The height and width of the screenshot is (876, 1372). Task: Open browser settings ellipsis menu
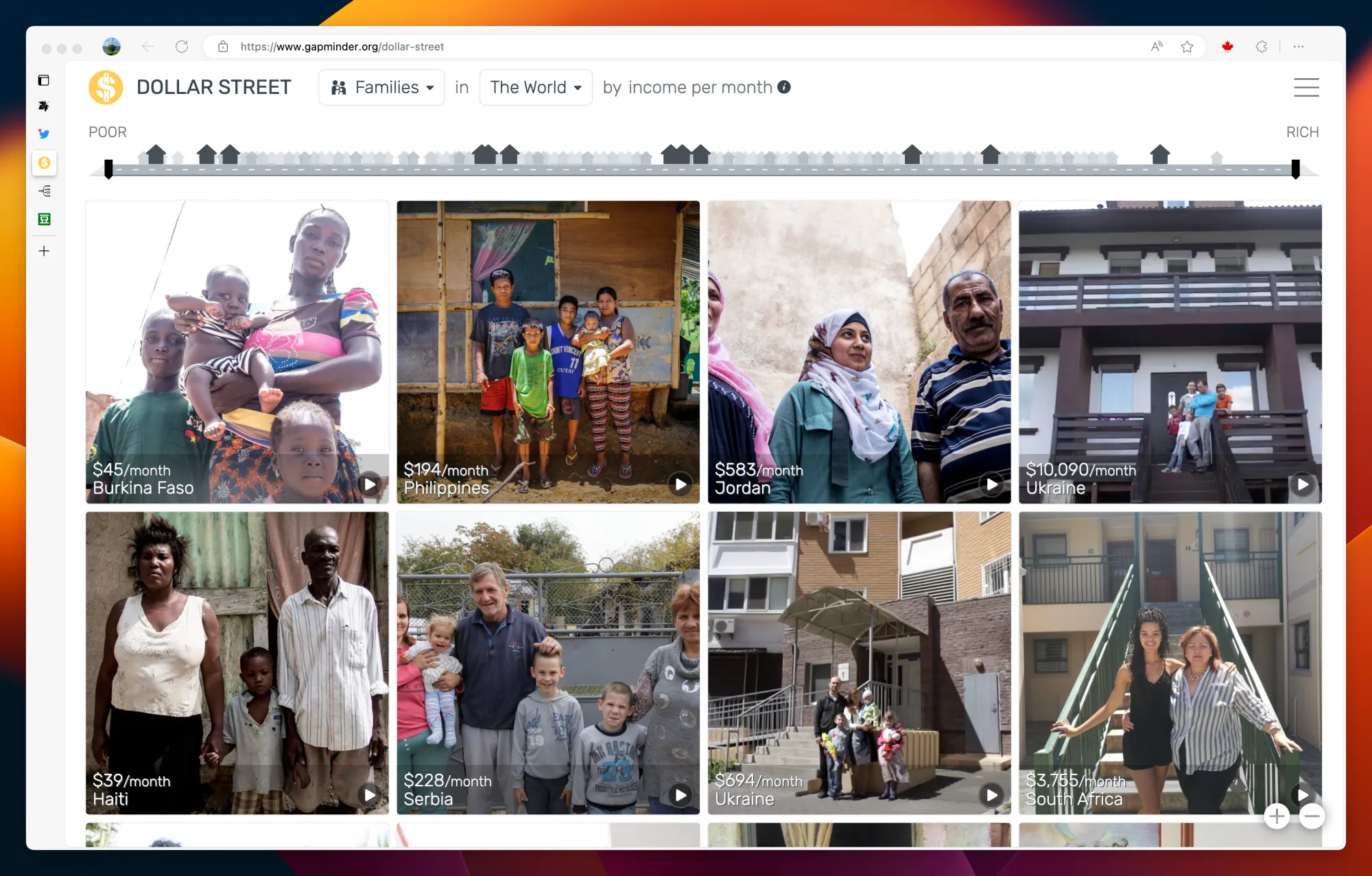click(1299, 47)
